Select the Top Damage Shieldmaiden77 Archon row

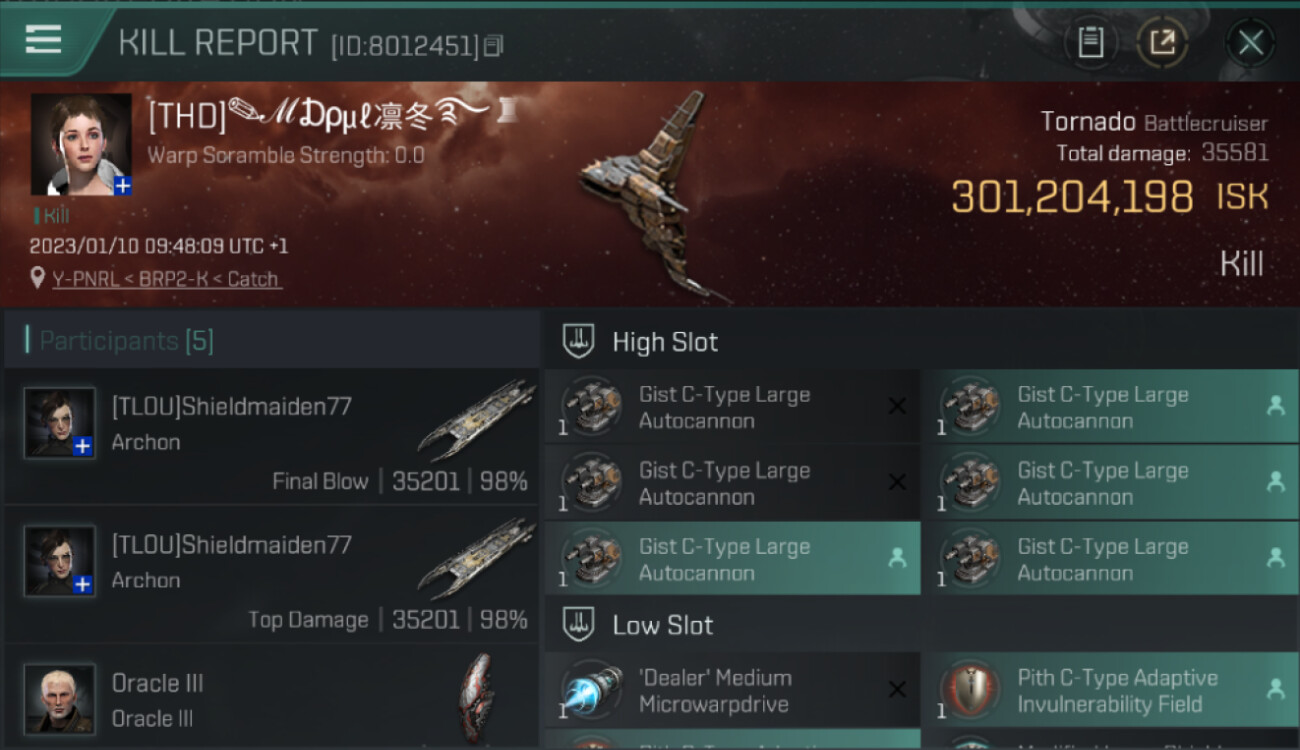[272, 576]
